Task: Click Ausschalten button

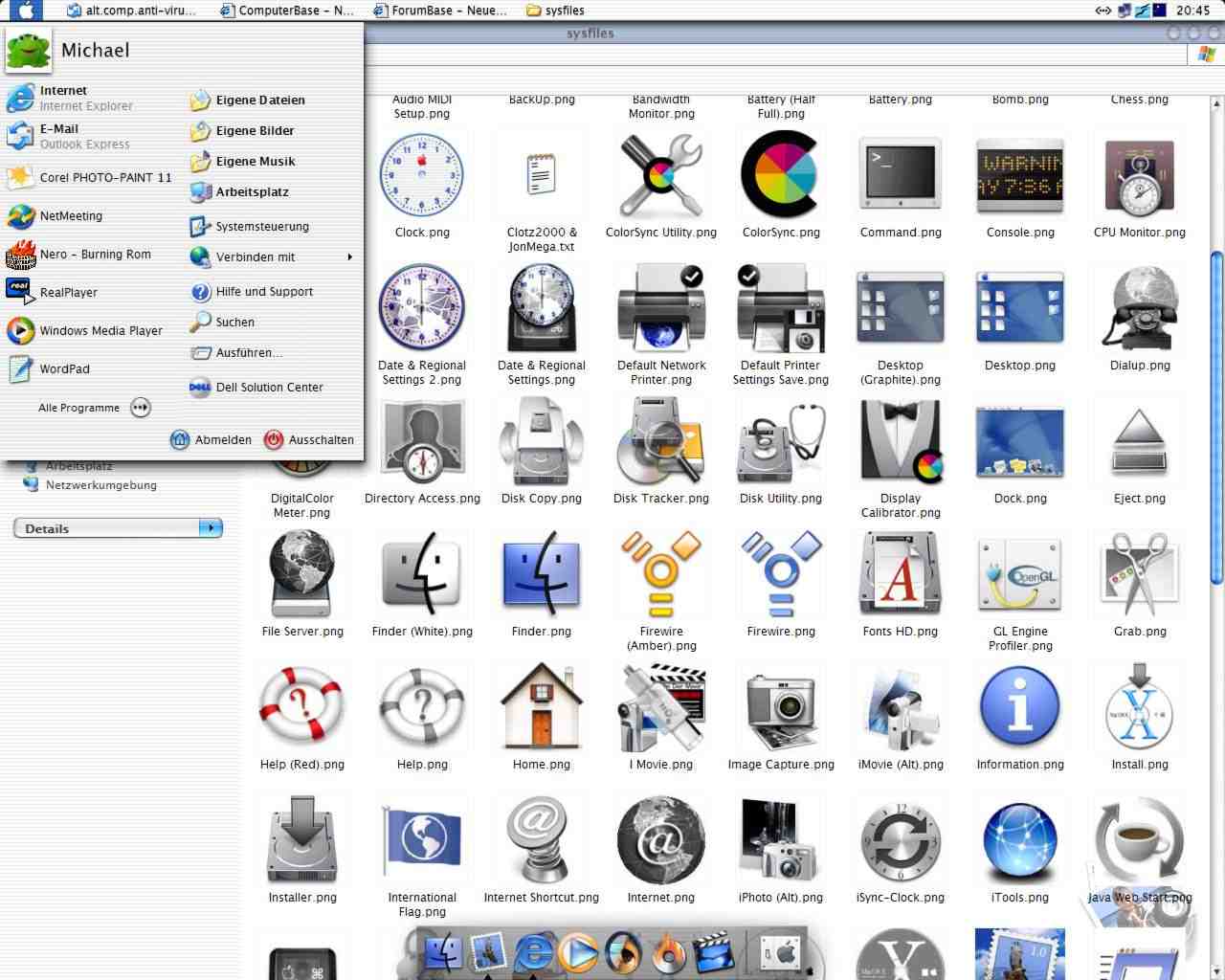Action: coord(309,439)
